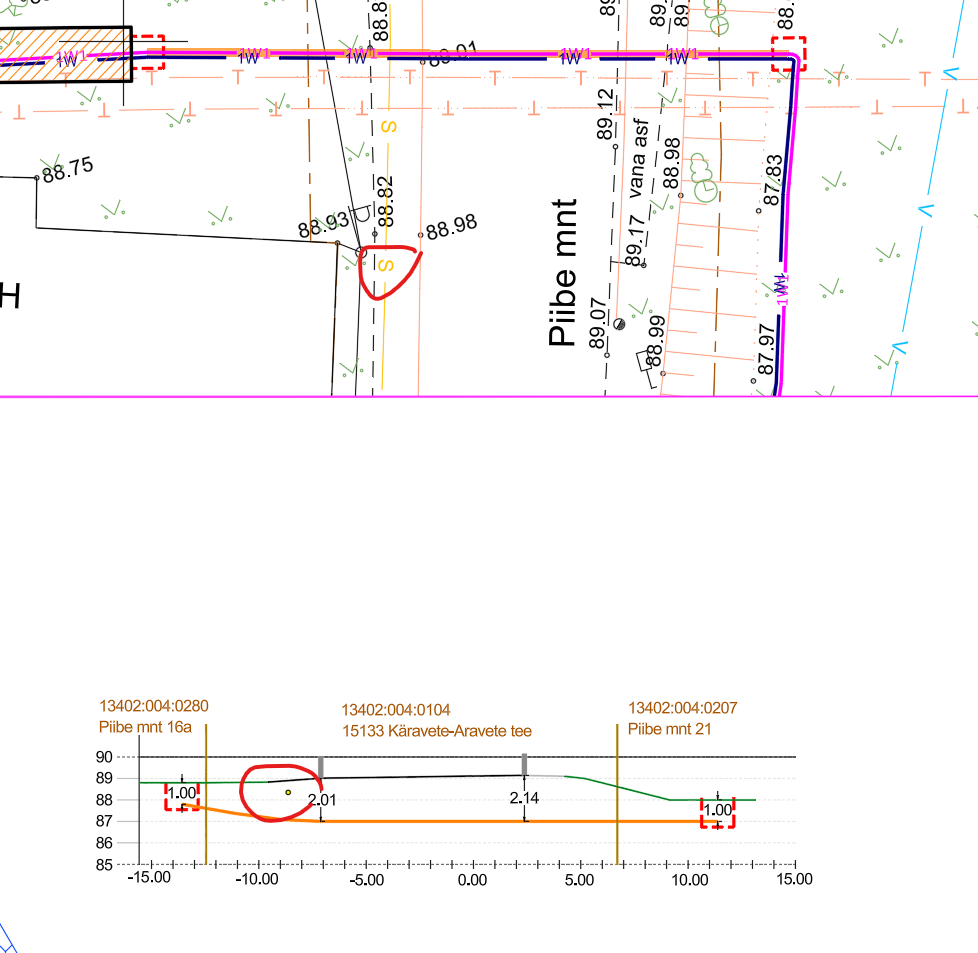Click the red dashed box beside the hatched building
Viewport: 978px width, 953px height.
coord(149,52)
